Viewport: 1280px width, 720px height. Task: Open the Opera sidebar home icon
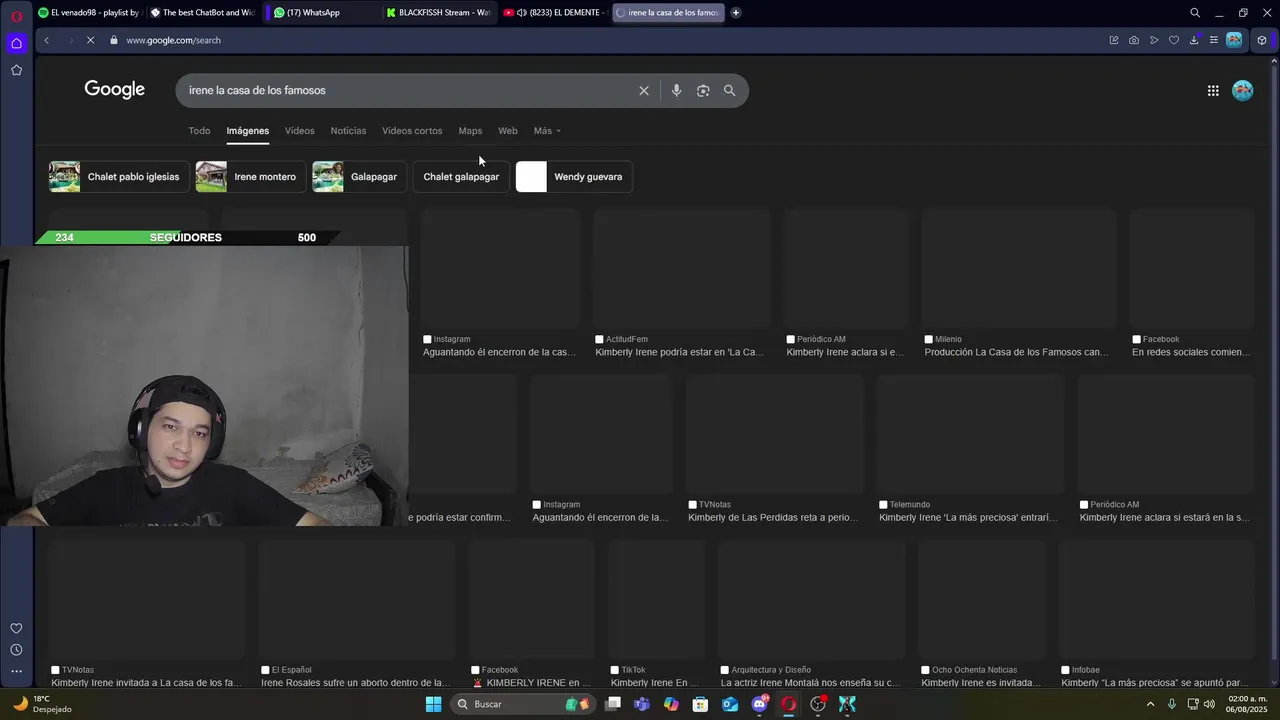(16, 43)
